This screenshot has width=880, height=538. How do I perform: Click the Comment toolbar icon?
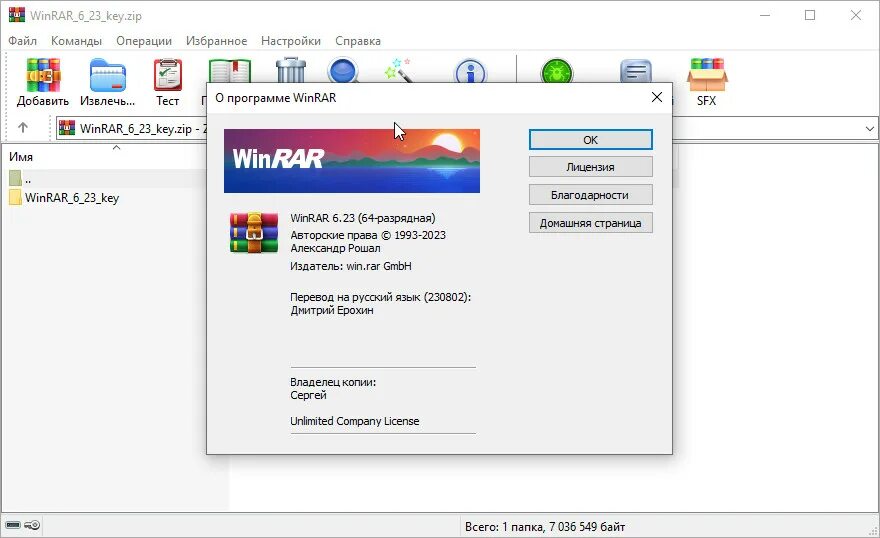click(x=635, y=71)
